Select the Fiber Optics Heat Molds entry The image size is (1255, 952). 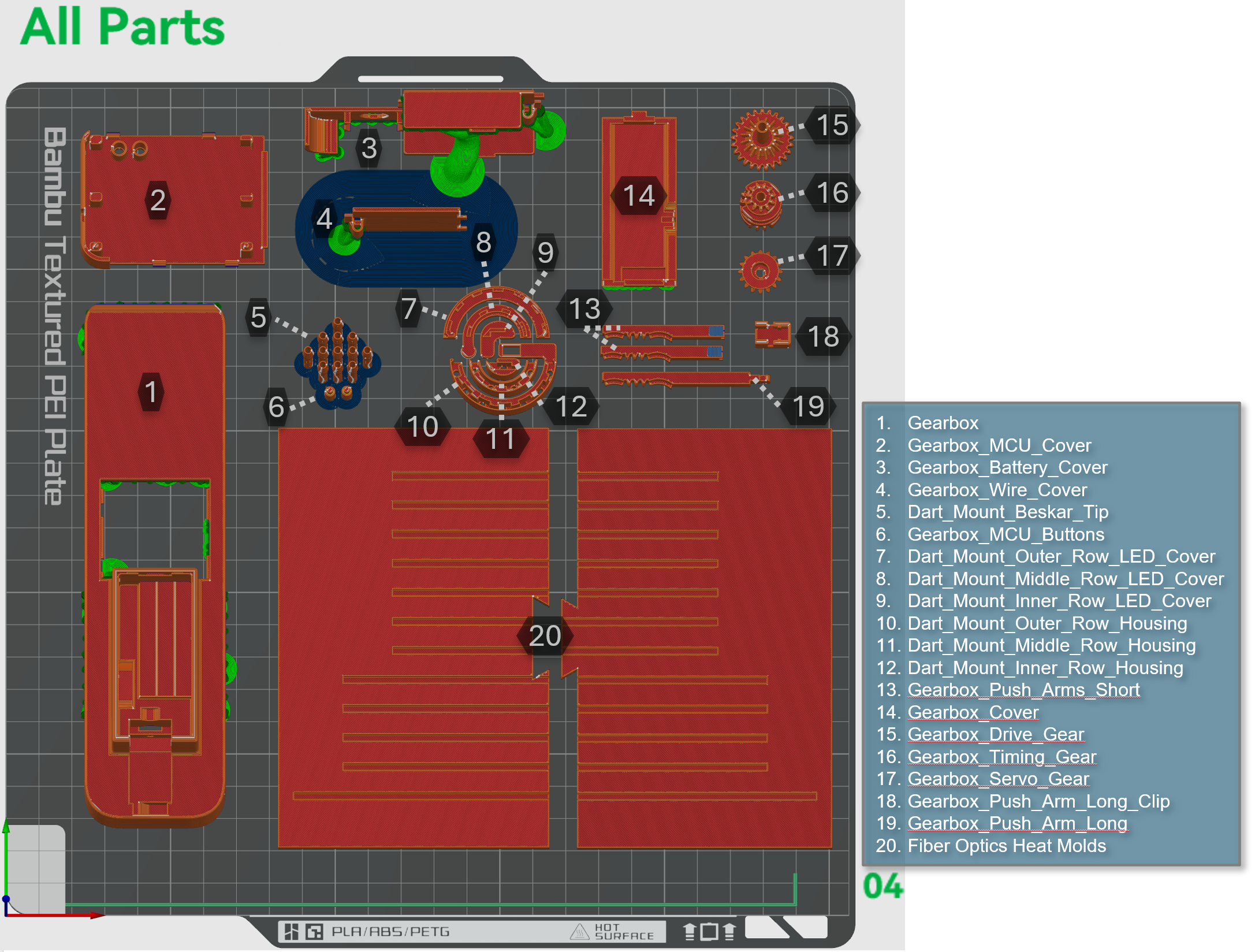1006,846
